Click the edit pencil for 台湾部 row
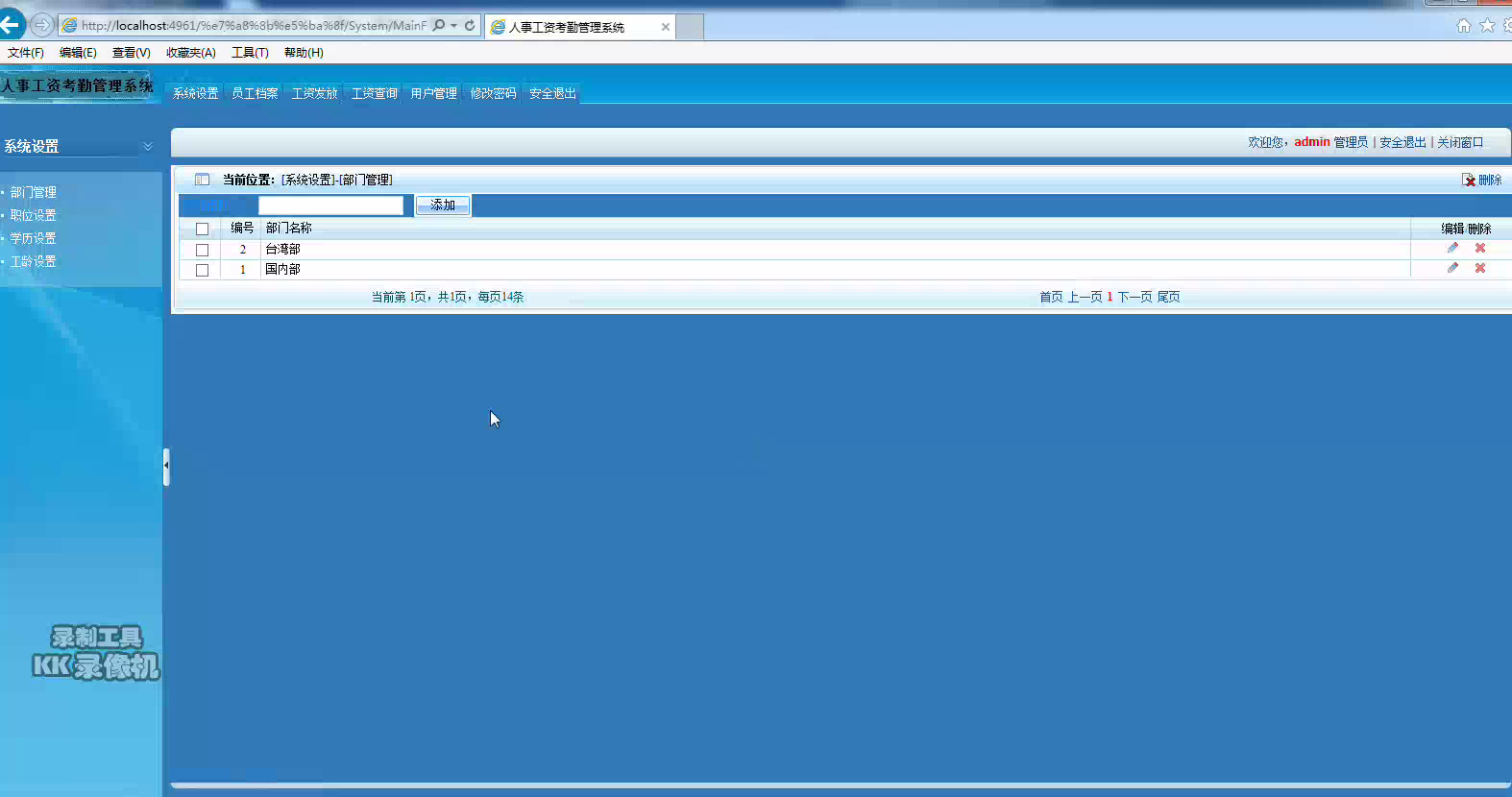Image resolution: width=1512 pixels, height=797 pixels. tap(1452, 248)
